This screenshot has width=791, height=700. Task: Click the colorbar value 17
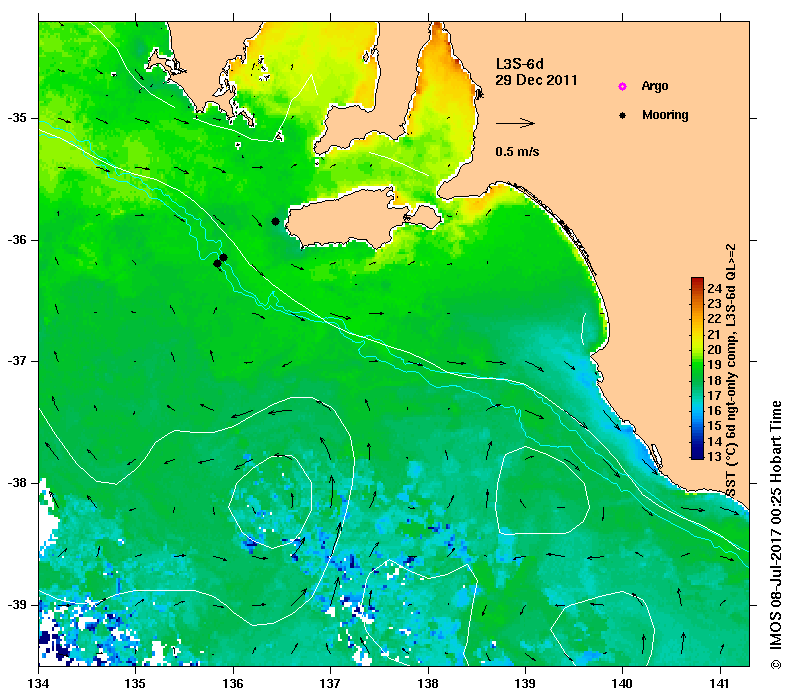click(x=714, y=395)
